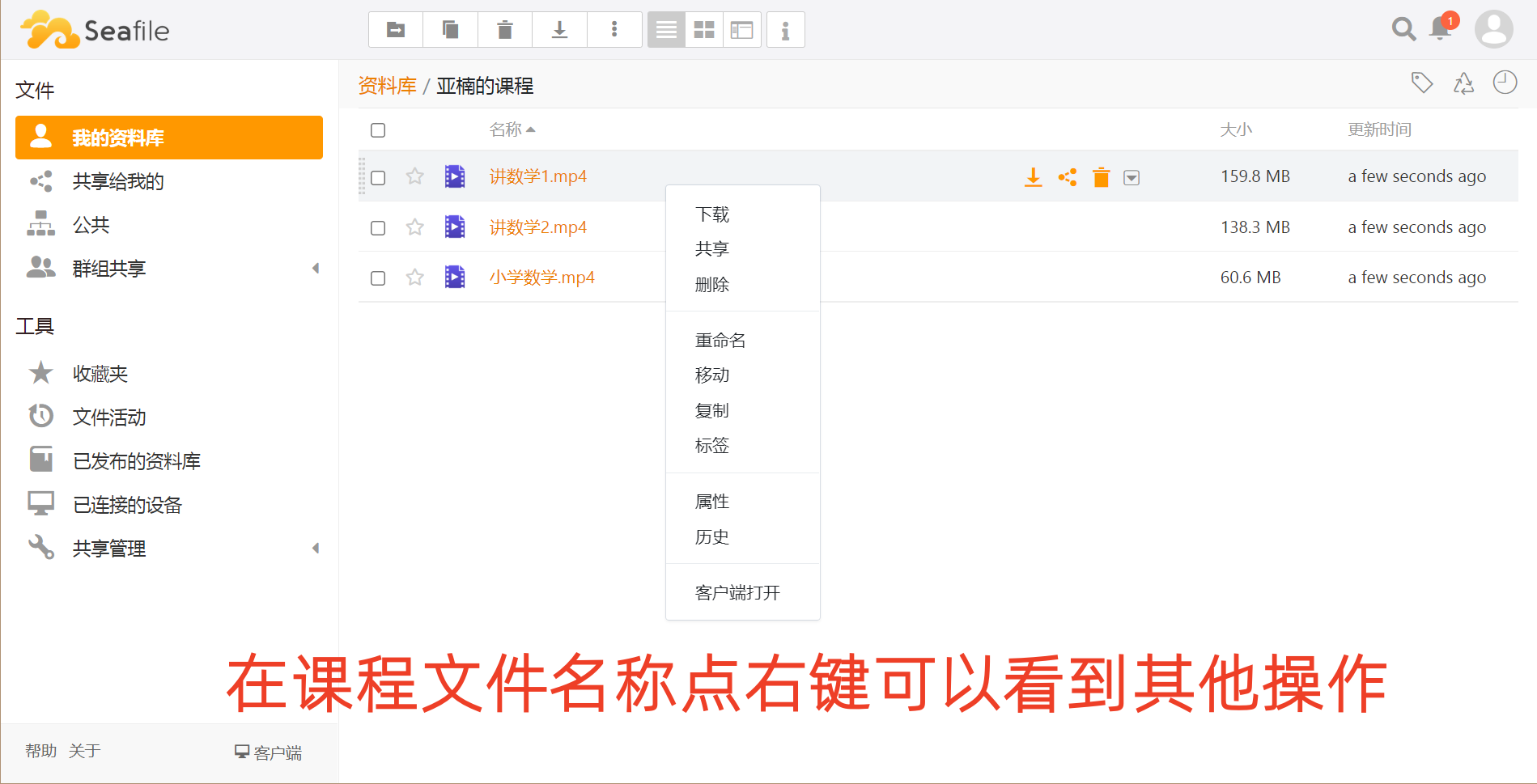Click the move icon in top toolbar

pyautogui.click(x=396, y=30)
